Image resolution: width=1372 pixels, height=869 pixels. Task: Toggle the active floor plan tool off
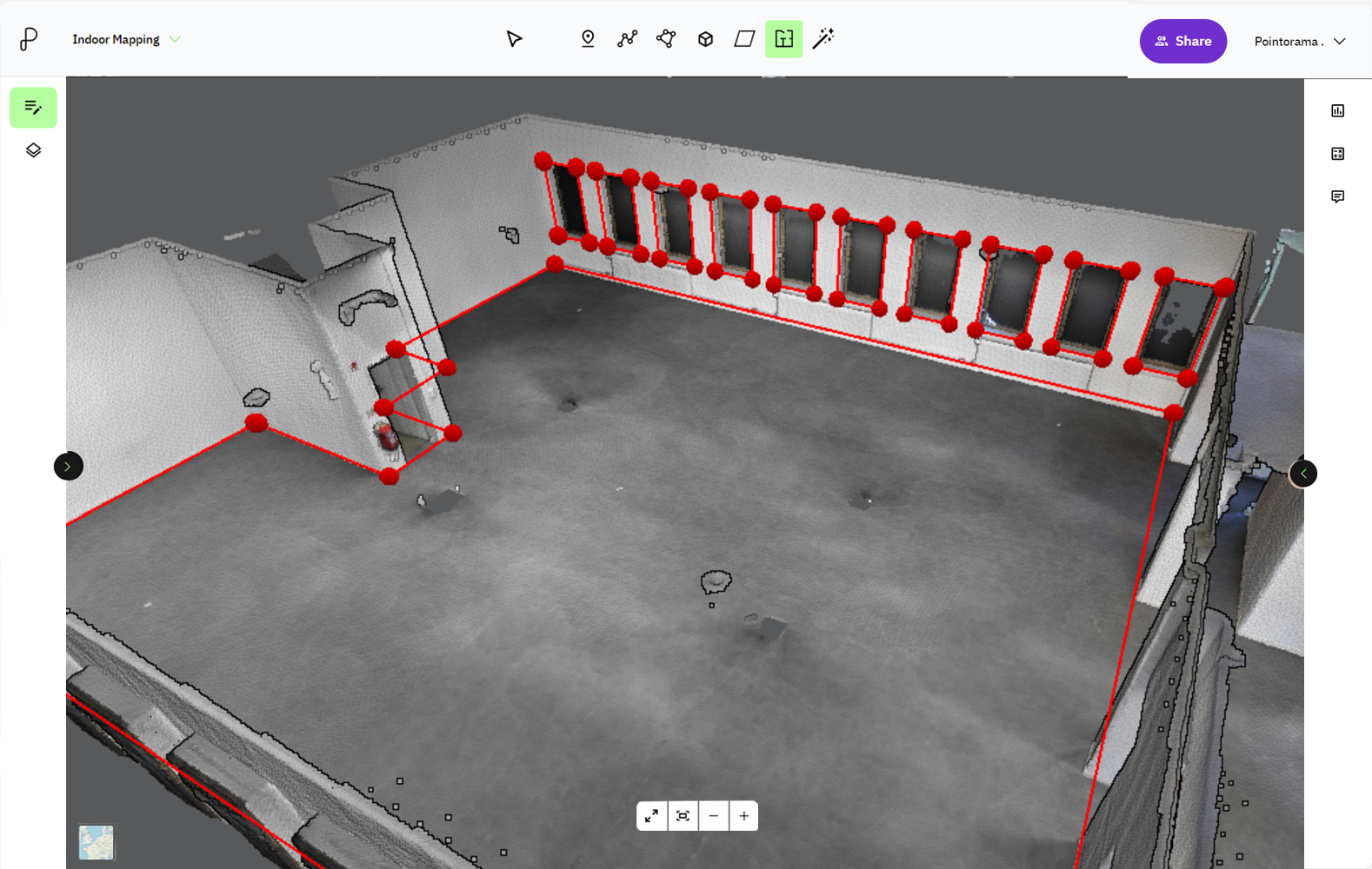[783, 39]
